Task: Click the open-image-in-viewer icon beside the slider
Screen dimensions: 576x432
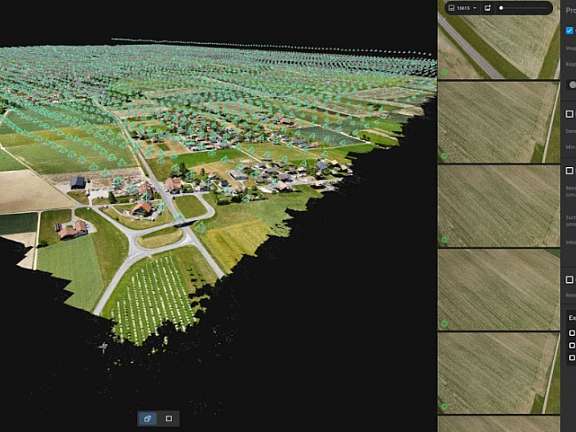Action: 487,8
